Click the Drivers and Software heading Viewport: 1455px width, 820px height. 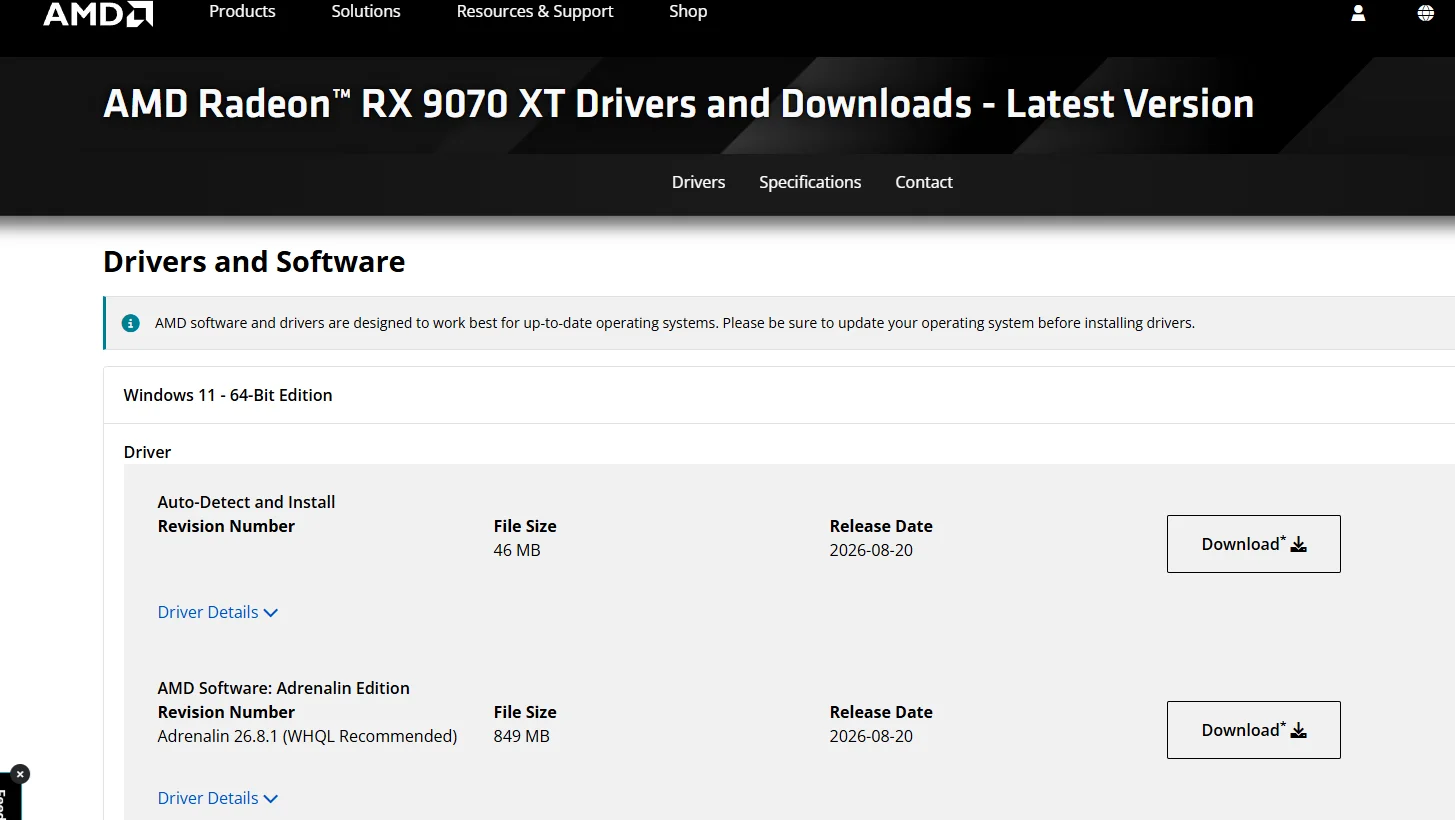pos(254,262)
